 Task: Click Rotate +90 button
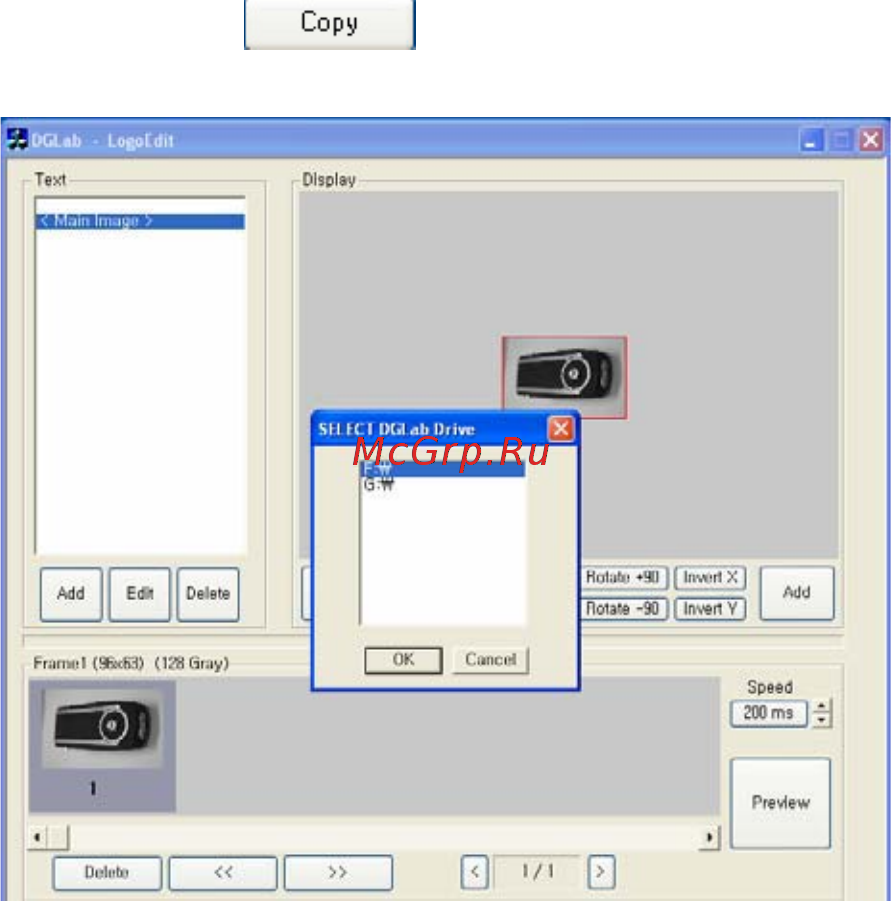623,577
